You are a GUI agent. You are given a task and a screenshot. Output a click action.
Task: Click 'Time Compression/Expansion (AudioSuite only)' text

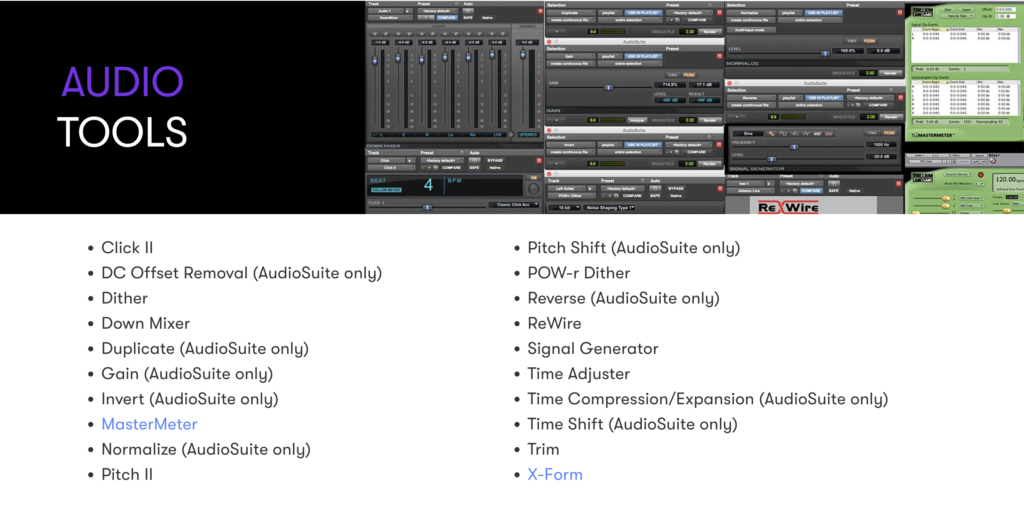708,399
